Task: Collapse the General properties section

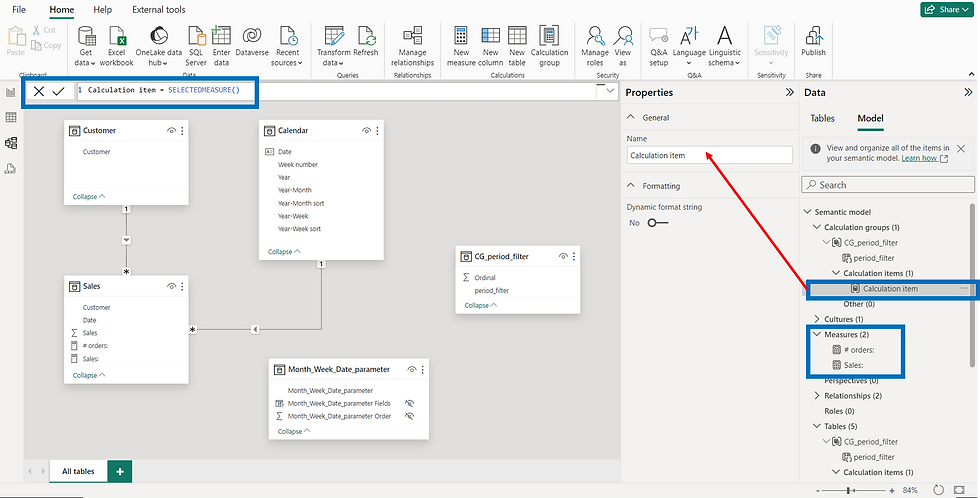Action: click(x=631, y=117)
